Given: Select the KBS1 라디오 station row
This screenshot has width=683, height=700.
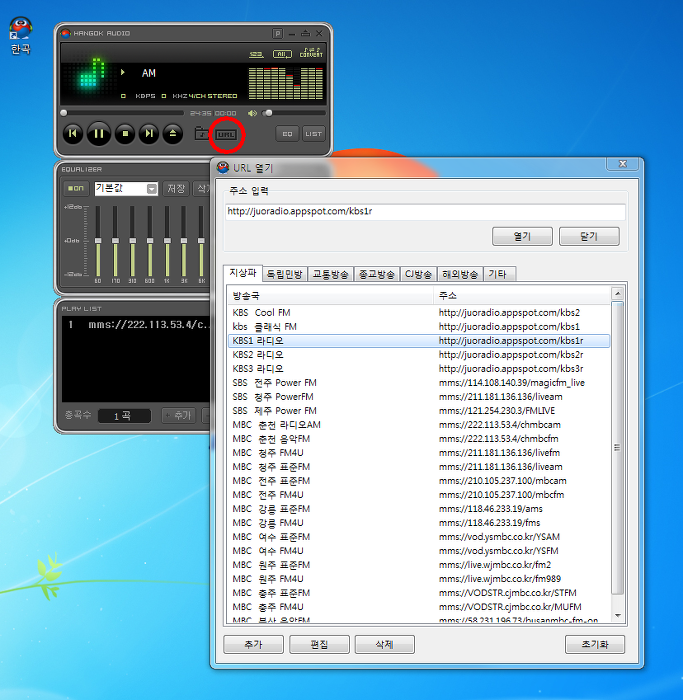Looking at the screenshot, I should [419, 341].
